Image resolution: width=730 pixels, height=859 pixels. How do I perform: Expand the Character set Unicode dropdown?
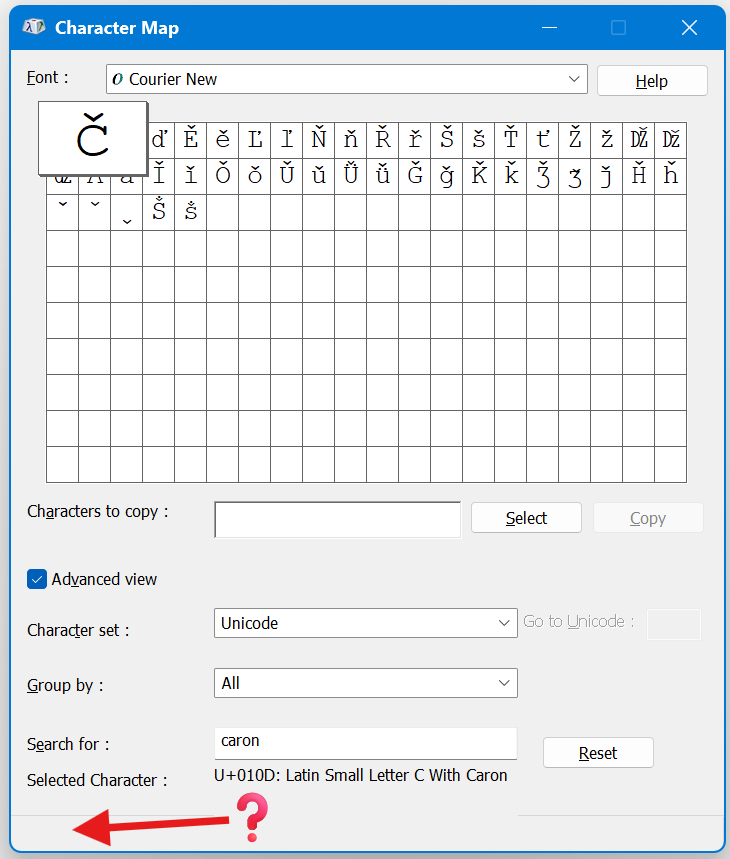point(365,623)
